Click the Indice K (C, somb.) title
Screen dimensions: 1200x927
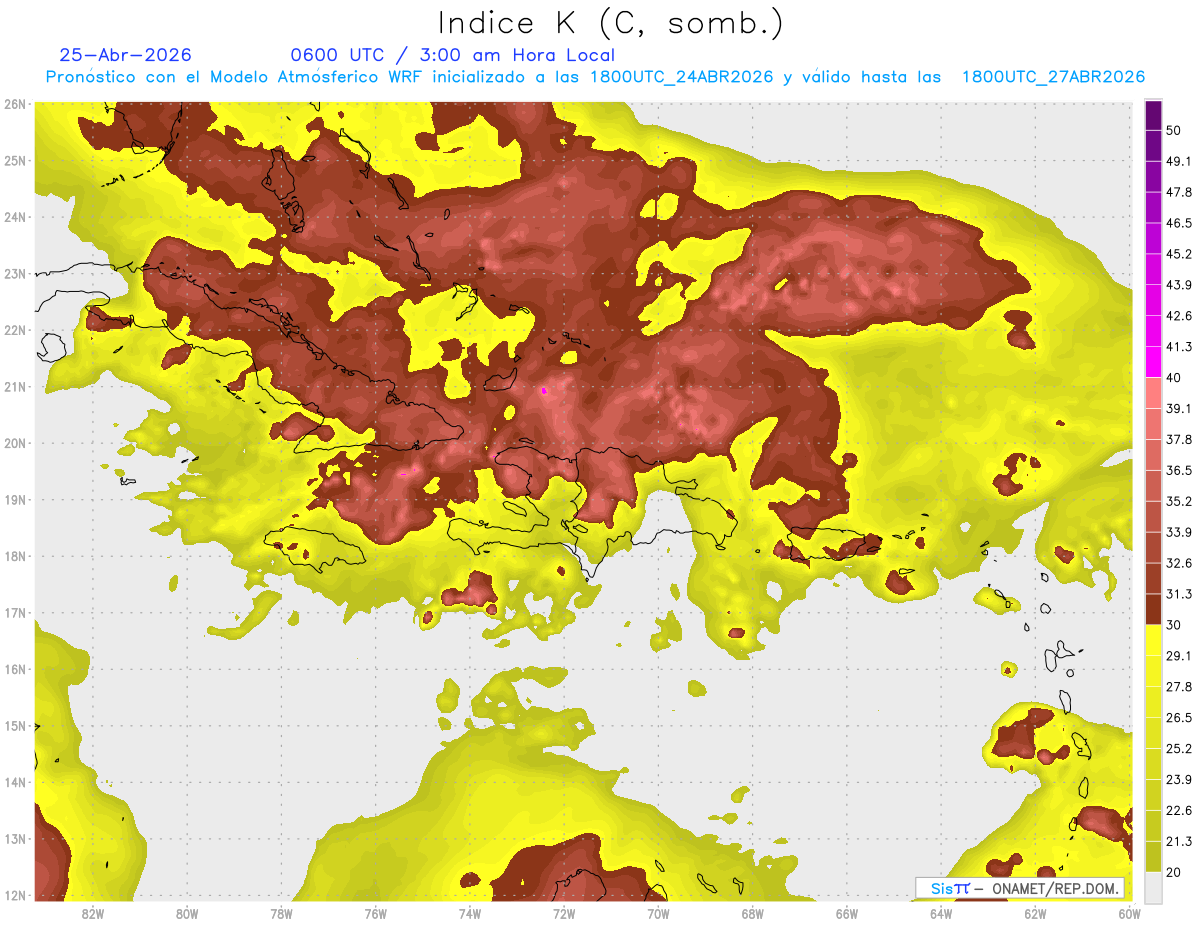click(611, 23)
